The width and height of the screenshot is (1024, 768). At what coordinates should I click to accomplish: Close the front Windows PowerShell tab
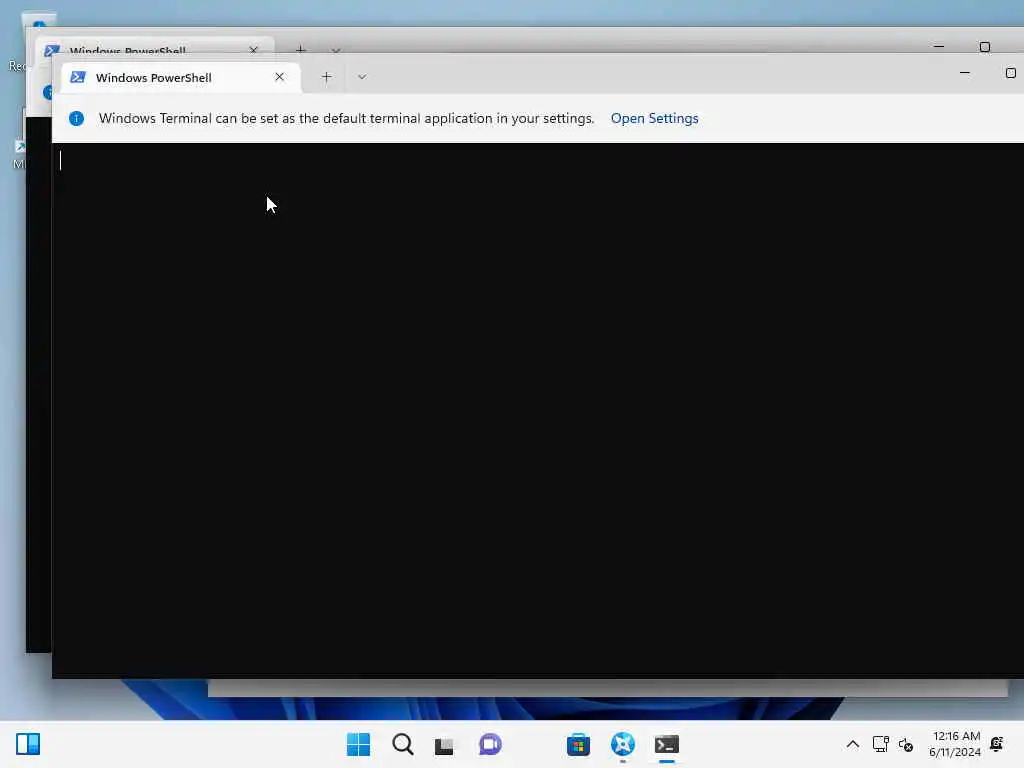(280, 77)
